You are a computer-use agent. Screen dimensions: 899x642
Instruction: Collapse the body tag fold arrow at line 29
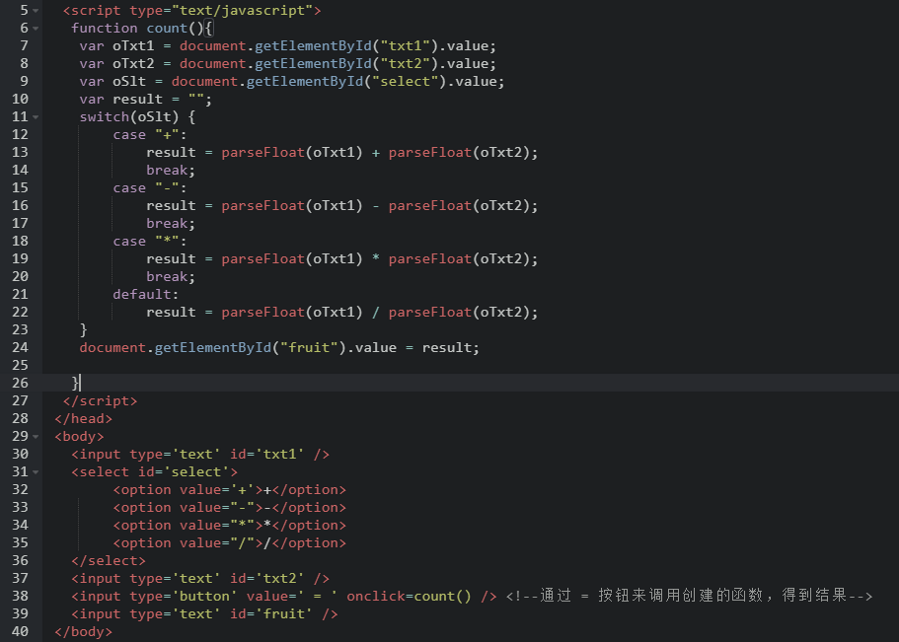pyautogui.click(x=36, y=437)
